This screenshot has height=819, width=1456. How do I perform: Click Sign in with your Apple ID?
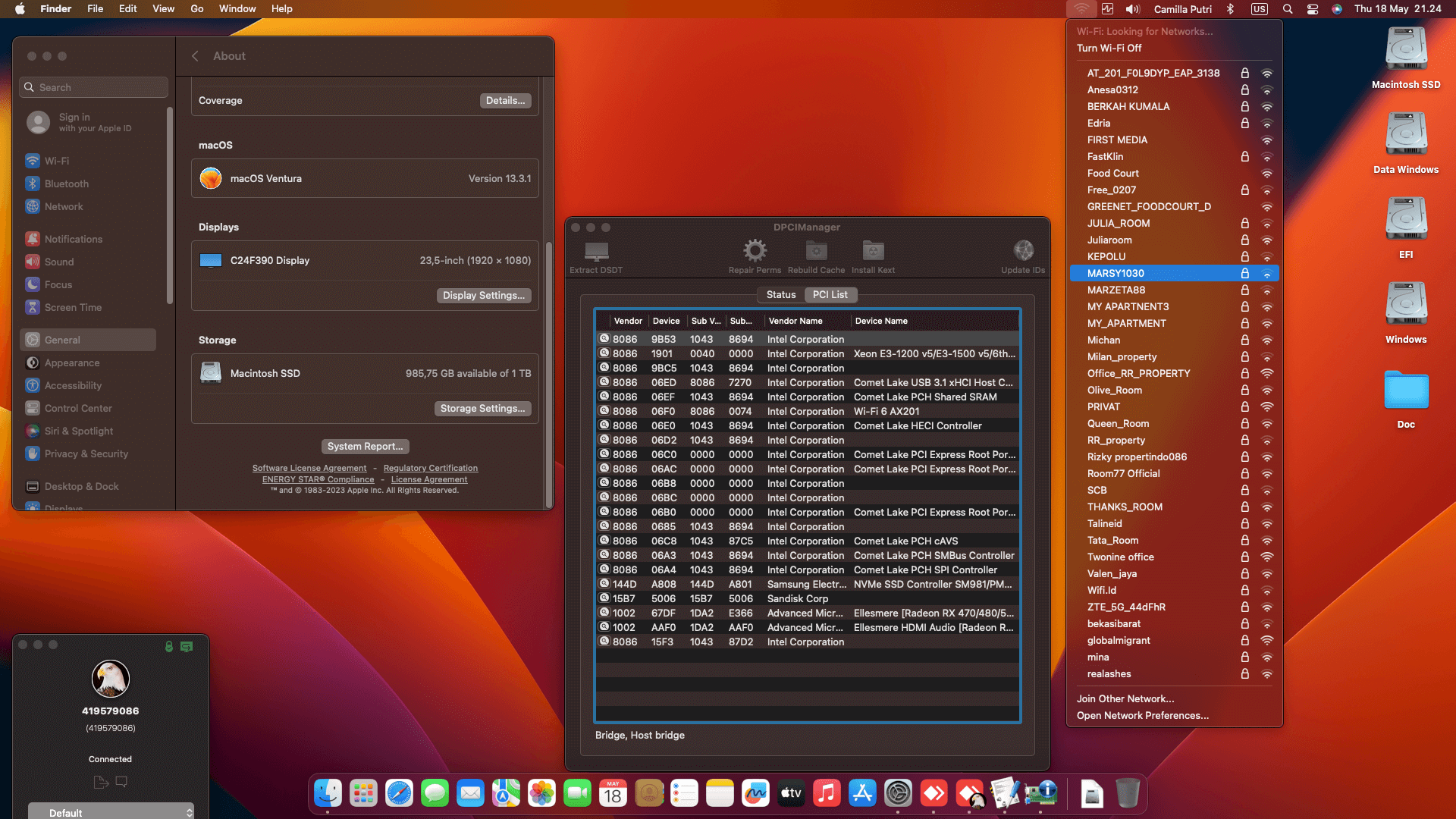click(89, 123)
